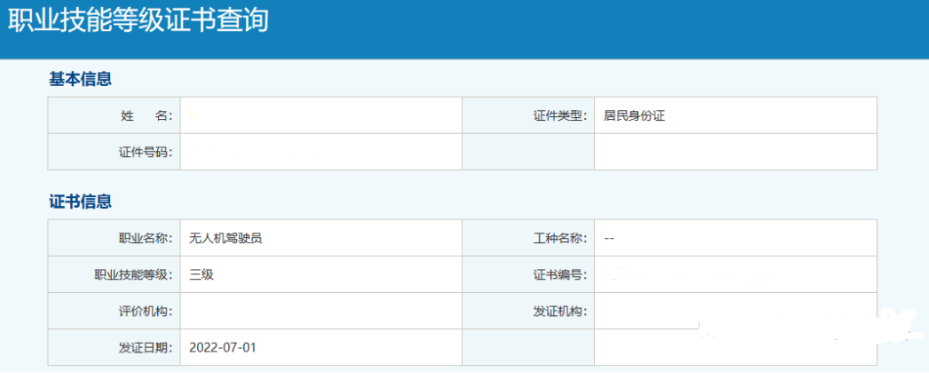This screenshot has height=373, width=929.
Task: Click the 证件类型 label cell
Action: click(528, 115)
